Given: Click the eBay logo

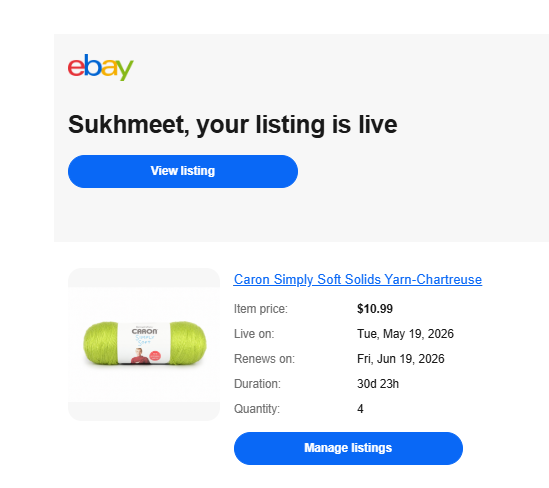Looking at the screenshot, I should (x=100, y=67).
